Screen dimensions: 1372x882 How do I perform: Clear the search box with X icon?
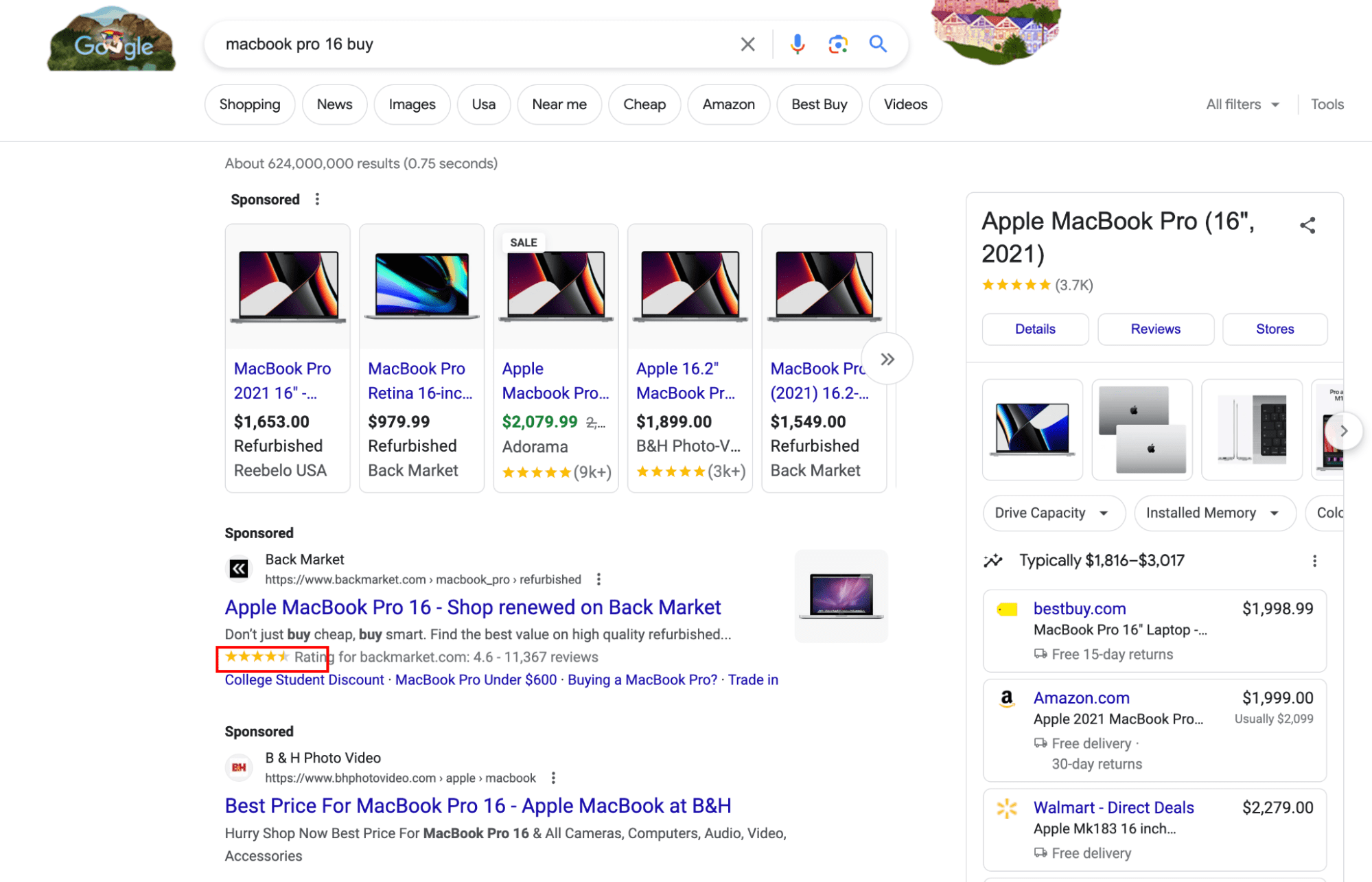point(747,45)
